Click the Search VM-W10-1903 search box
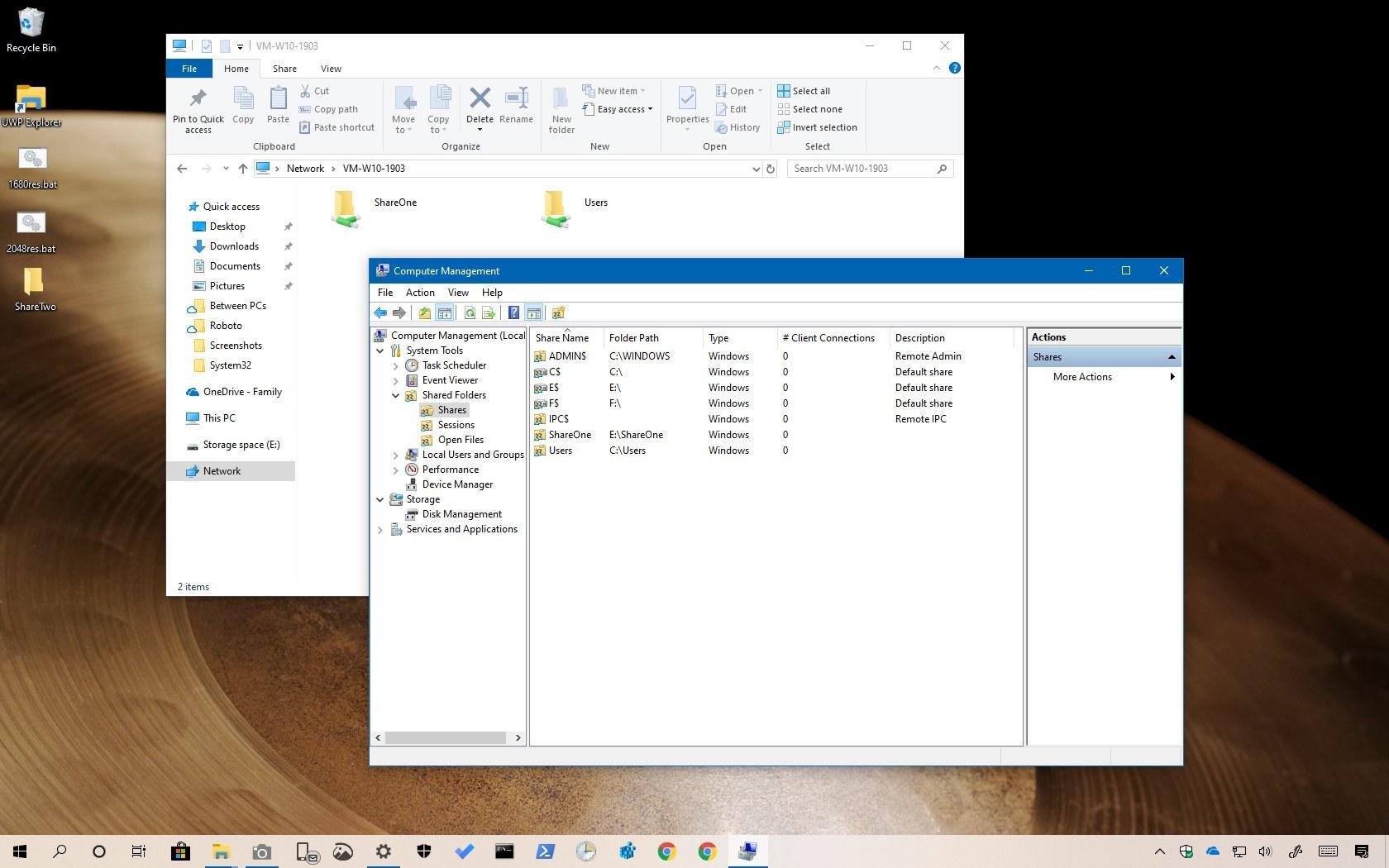 pos(870,169)
